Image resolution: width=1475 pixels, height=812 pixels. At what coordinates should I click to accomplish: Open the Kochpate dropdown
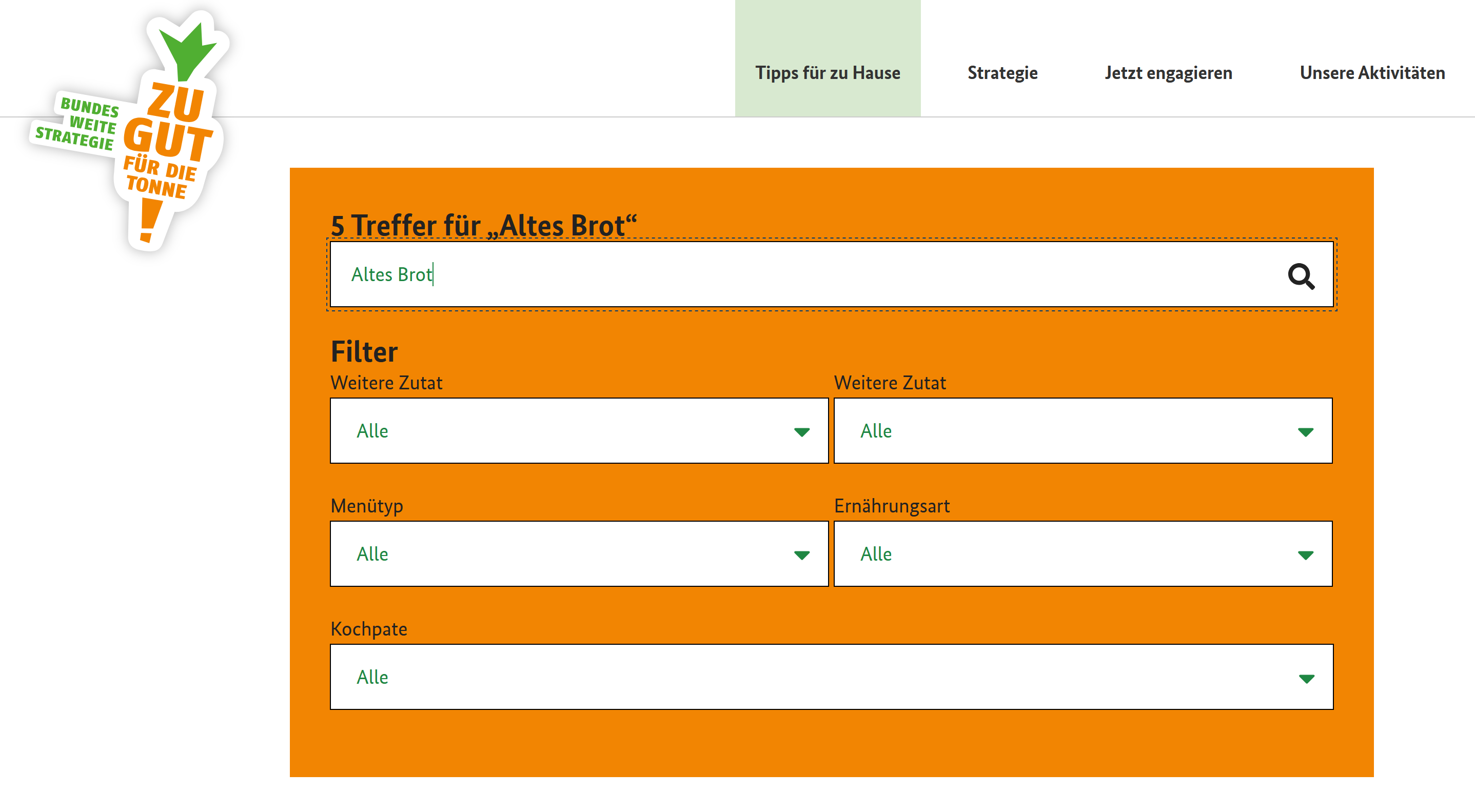832,677
